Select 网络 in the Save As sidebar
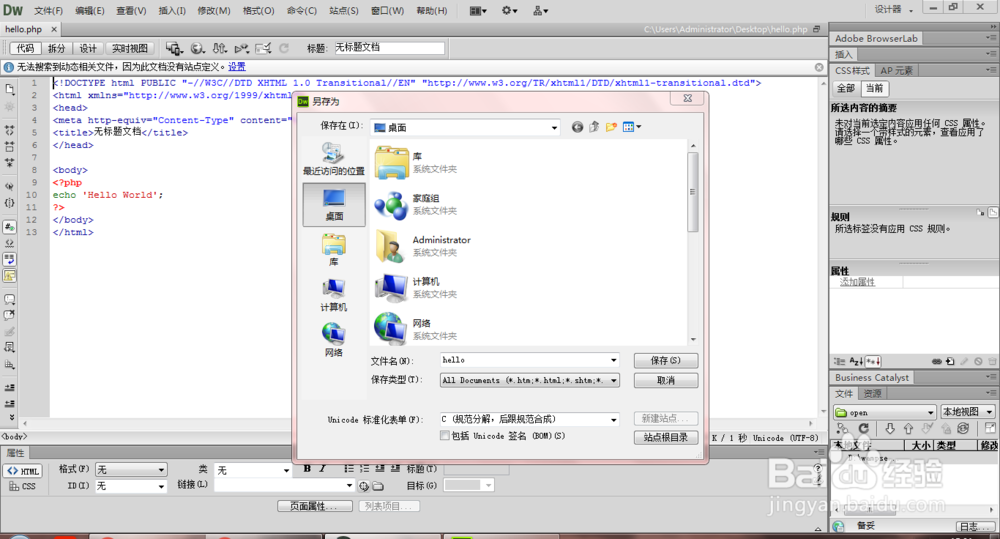Viewport: 1000px width, 539px height. (334, 339)
